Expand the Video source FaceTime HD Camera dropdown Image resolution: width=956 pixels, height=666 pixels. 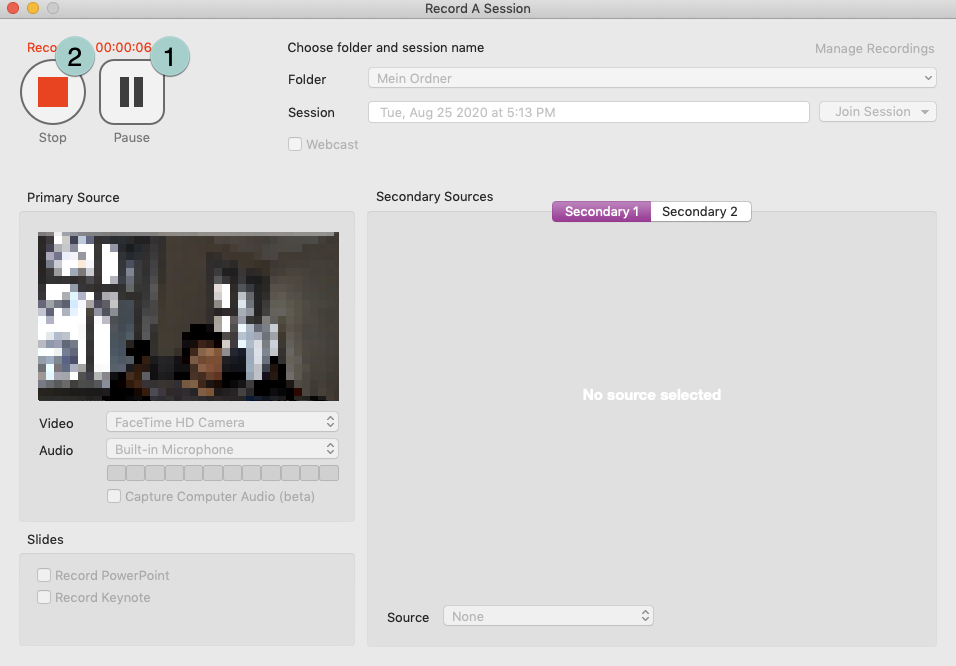pyautogui.click(x=222, y=422)
